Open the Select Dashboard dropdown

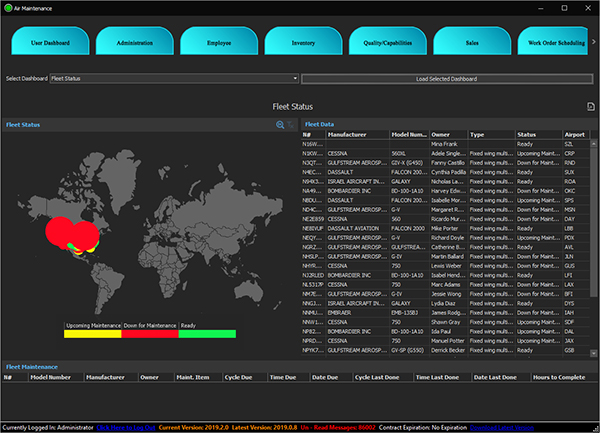(x=174, y=78)
